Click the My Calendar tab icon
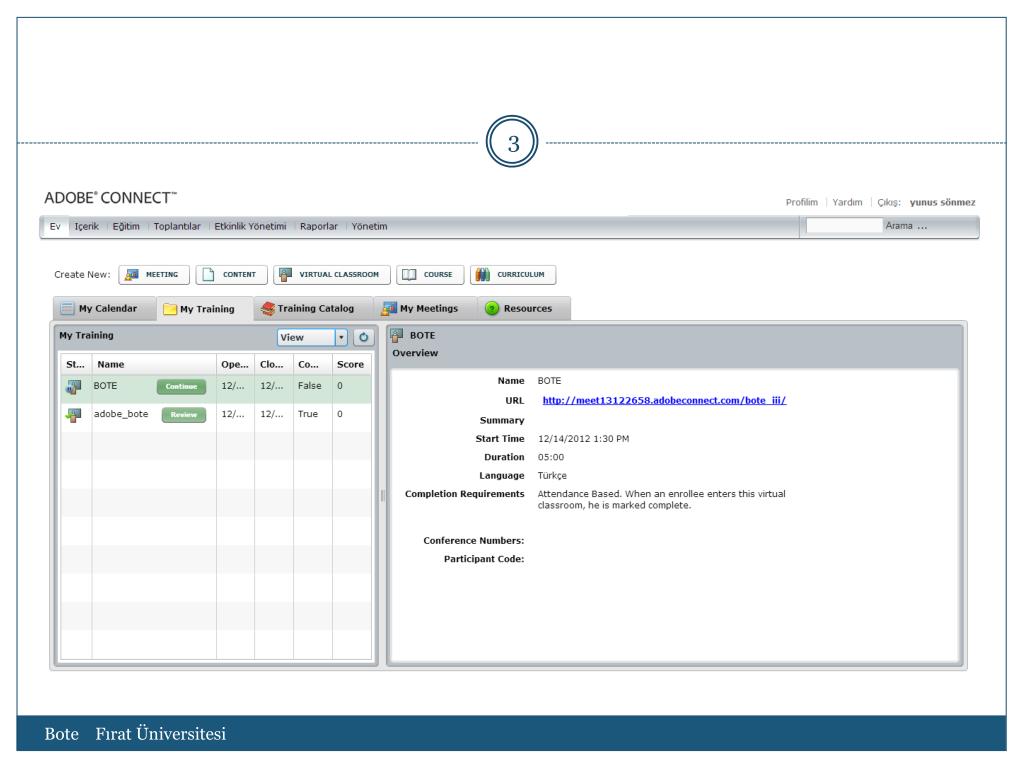 (x=67, y=308)
